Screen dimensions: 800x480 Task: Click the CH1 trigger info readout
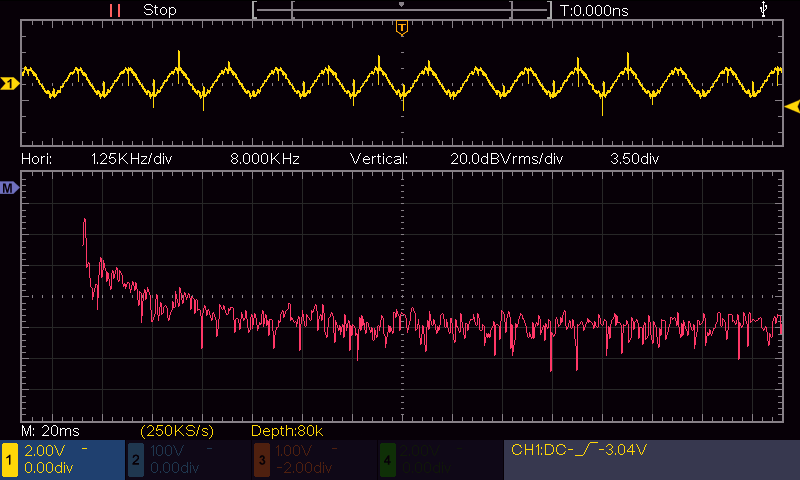point(578,450)
